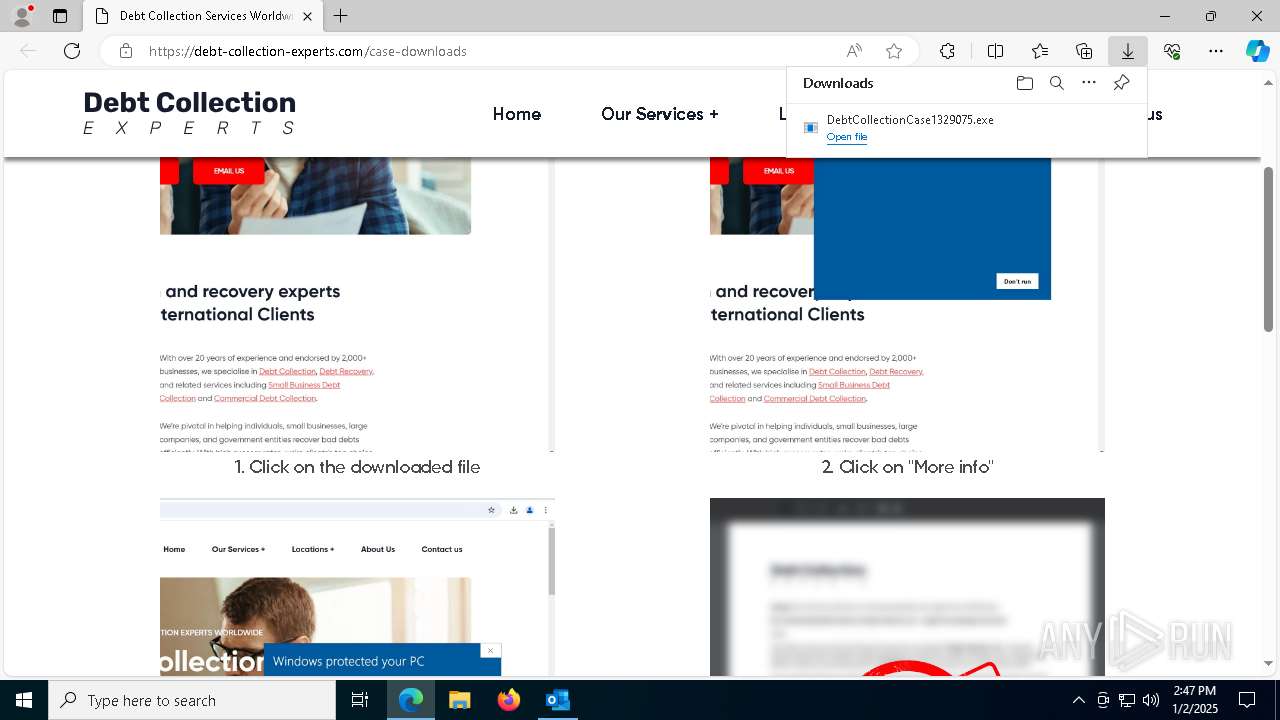Click scrollbar down arrow
This screenshot has width=1280, height=720.
pos(1269,663)
